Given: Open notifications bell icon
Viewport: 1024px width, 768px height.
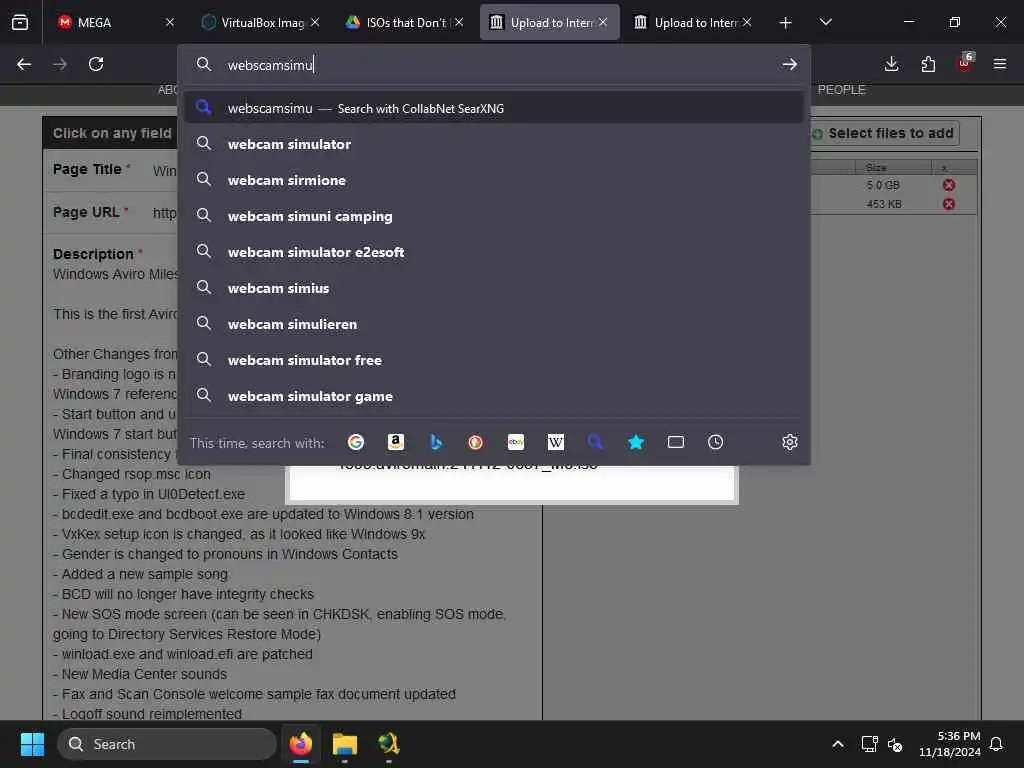Looking at the screenshot, I should (x=996, y=744).
